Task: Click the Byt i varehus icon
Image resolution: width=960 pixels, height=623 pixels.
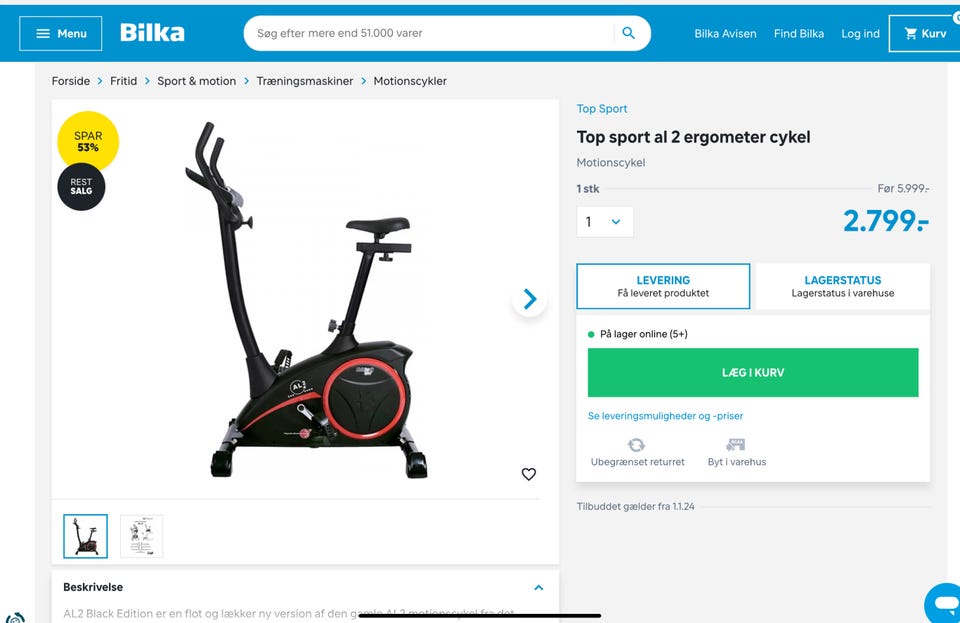Action: point(735,444)
